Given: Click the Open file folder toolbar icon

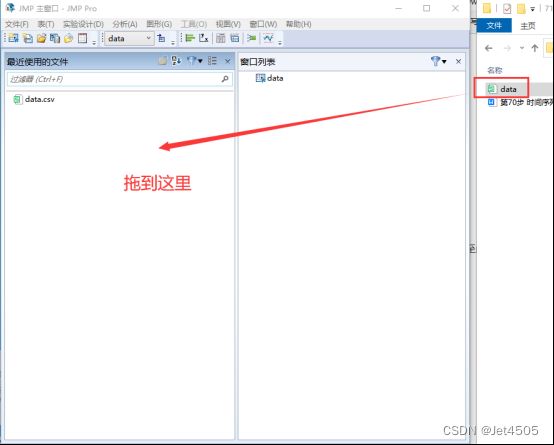Looking at the screenshot, I should point(41,38).
